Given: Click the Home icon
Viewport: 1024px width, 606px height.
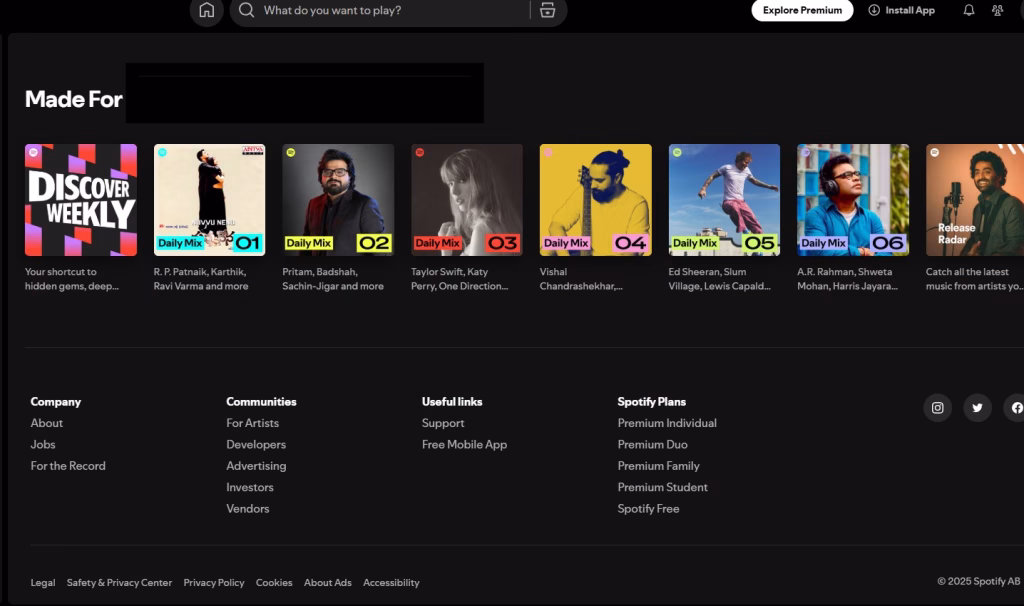Looking at the screenshot, I should pyautogui.click(x=207, y=12).
